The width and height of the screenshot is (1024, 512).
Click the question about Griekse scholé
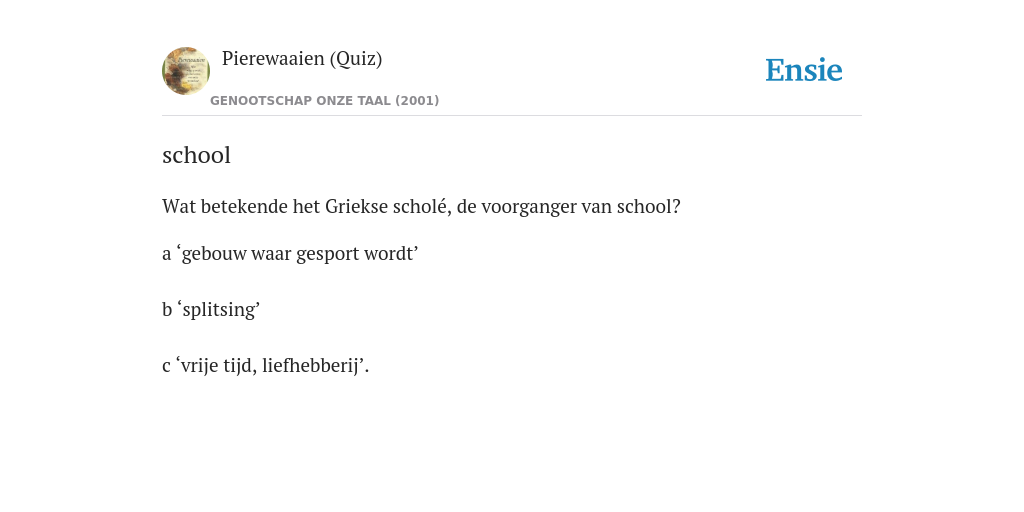pyautogui.click(x=421, y=207)
